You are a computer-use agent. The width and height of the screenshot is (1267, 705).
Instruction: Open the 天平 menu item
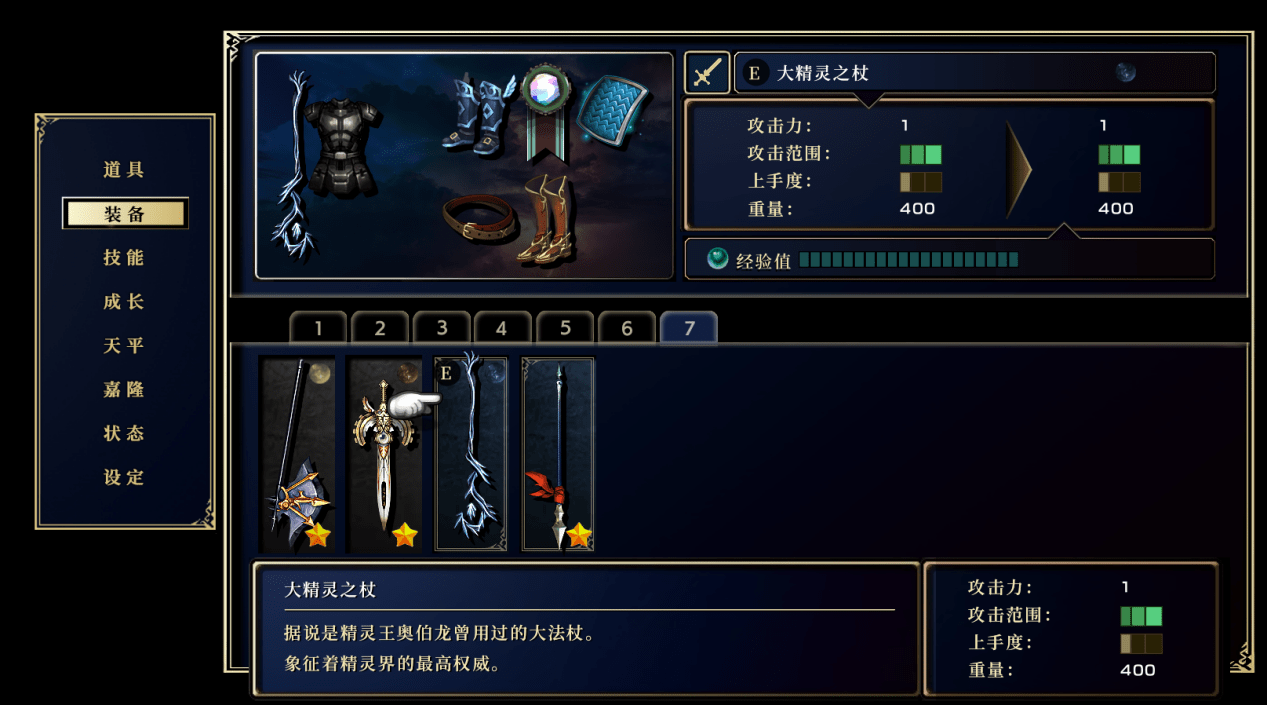[124, 346]
